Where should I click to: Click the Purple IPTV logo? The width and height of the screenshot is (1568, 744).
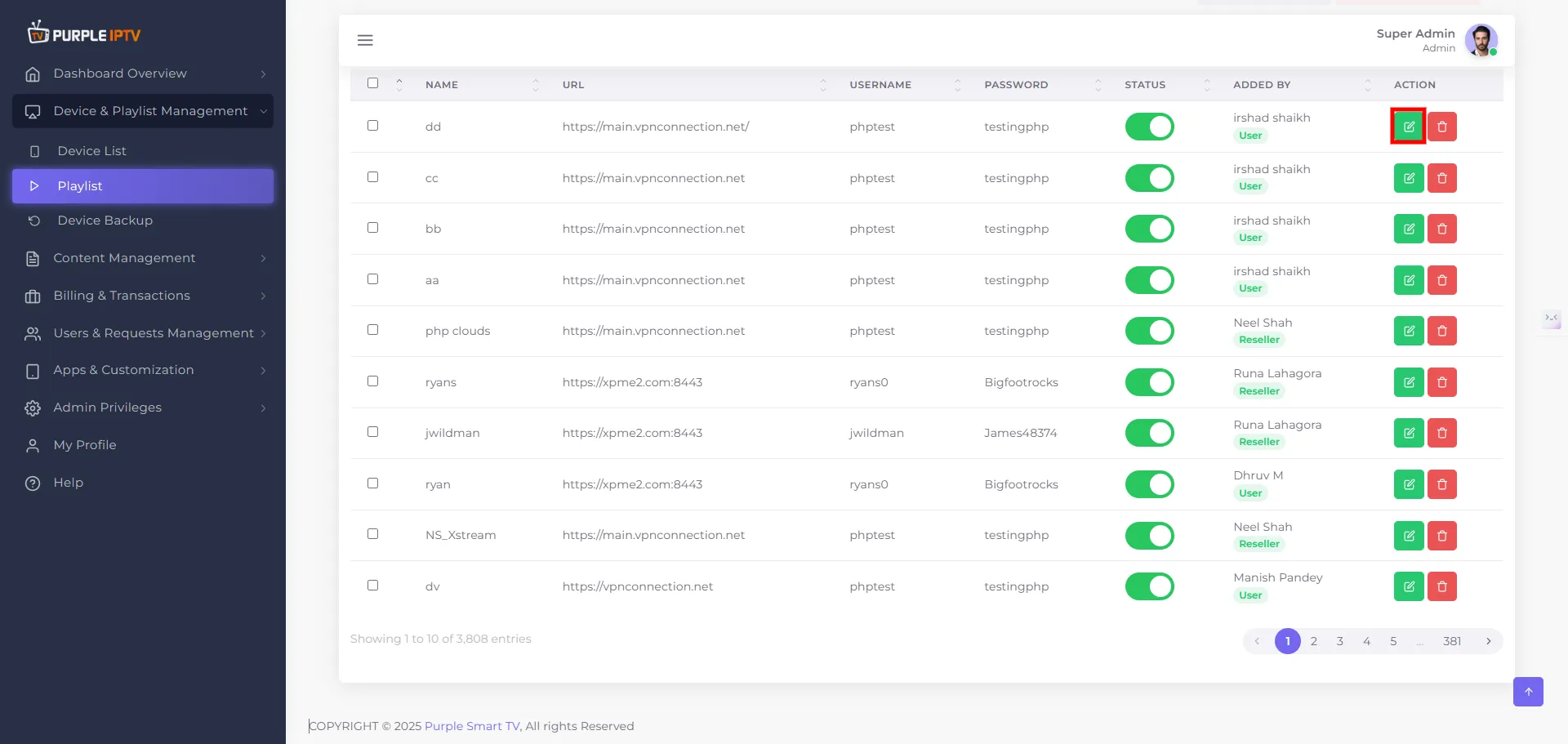tap(84, 33)
